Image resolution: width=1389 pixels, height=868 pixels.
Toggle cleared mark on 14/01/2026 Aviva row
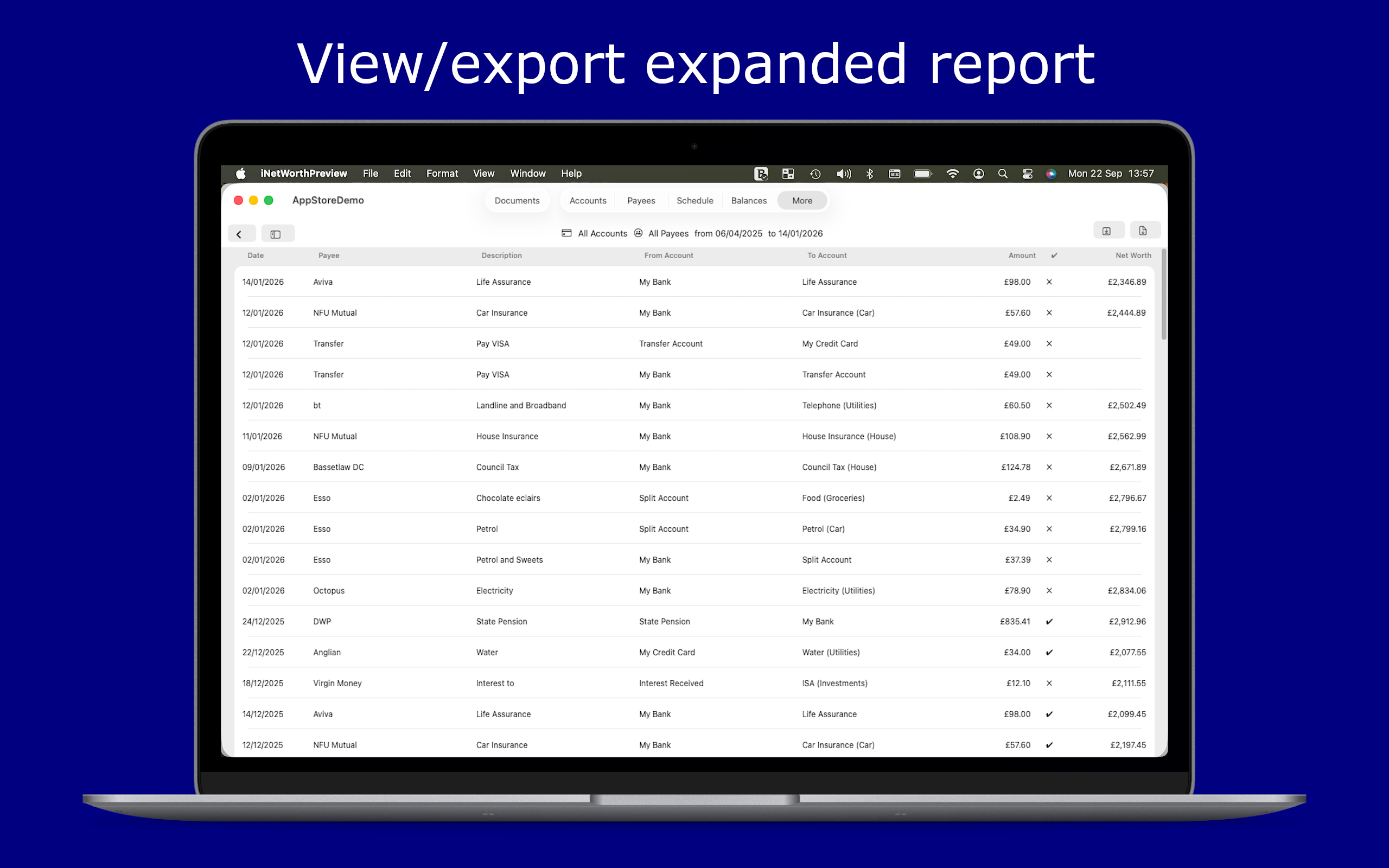1049,282
